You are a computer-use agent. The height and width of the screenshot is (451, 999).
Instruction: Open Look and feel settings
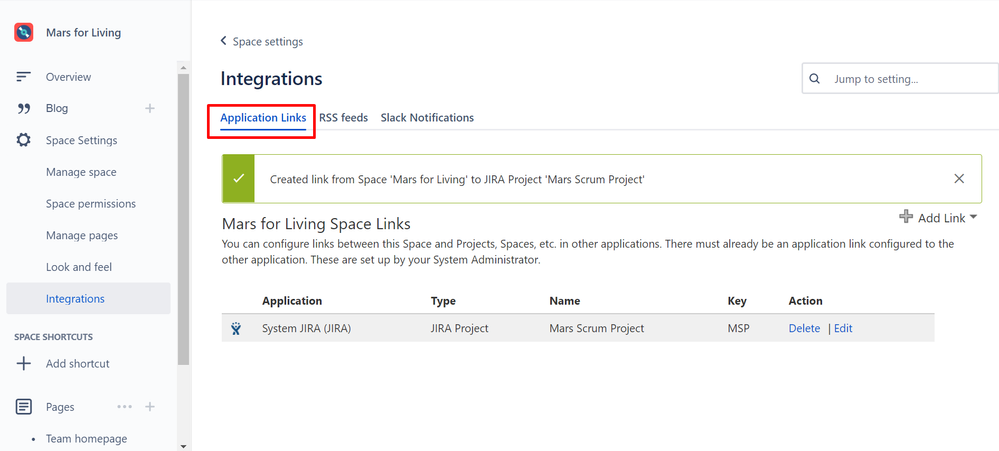78,267
